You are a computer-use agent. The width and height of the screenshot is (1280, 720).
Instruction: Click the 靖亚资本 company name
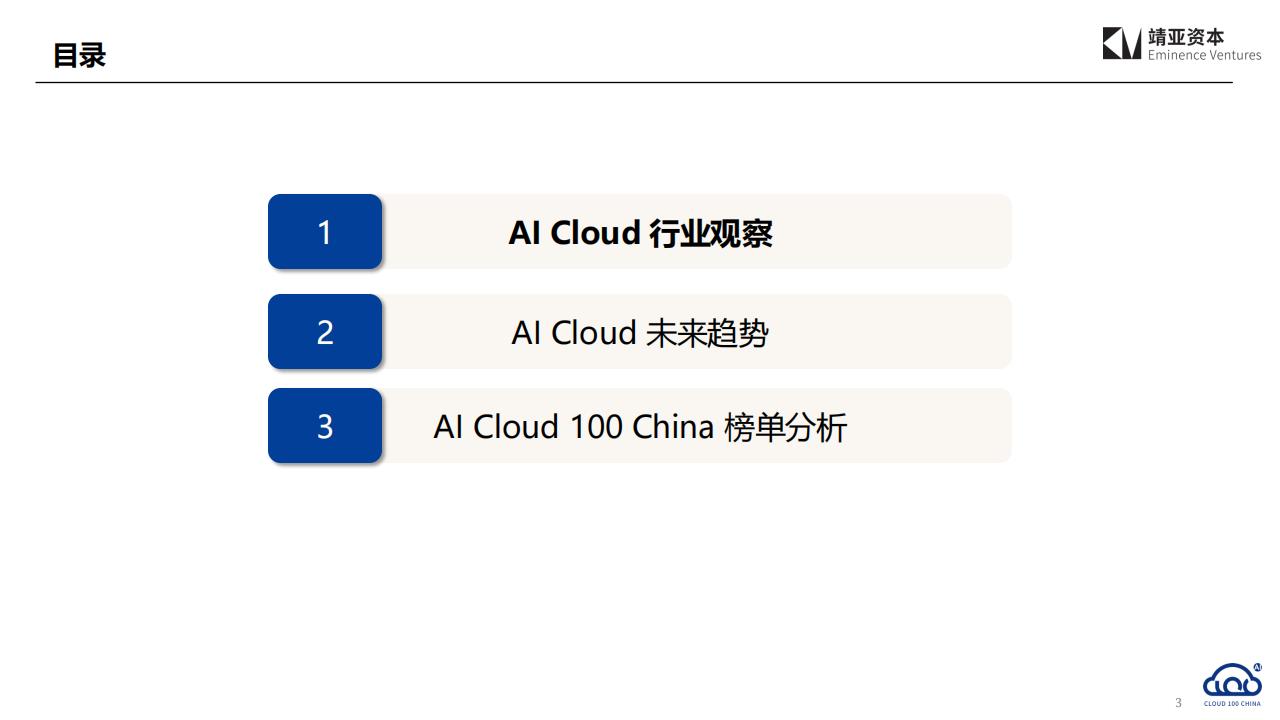tap(1186, 37)
